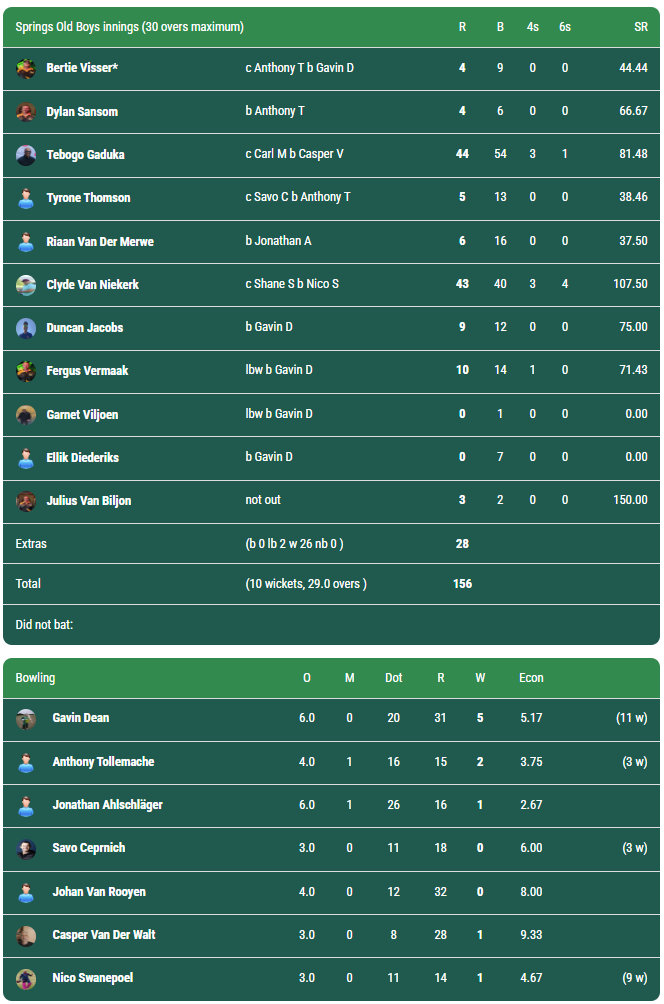The image size is (664, 1004).
Task: Click Johan Van Rooyen's name
Action: [99, 892]
